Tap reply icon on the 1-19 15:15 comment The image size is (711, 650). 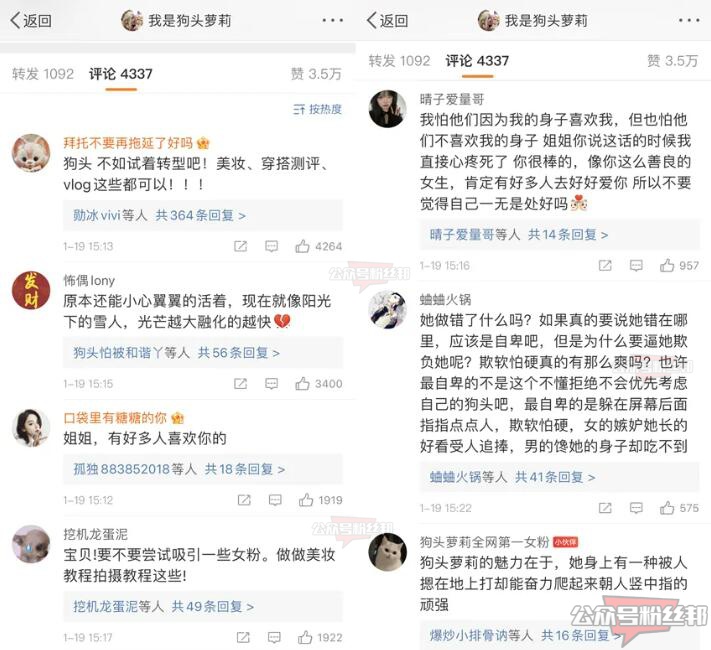[x=272, y=384]
